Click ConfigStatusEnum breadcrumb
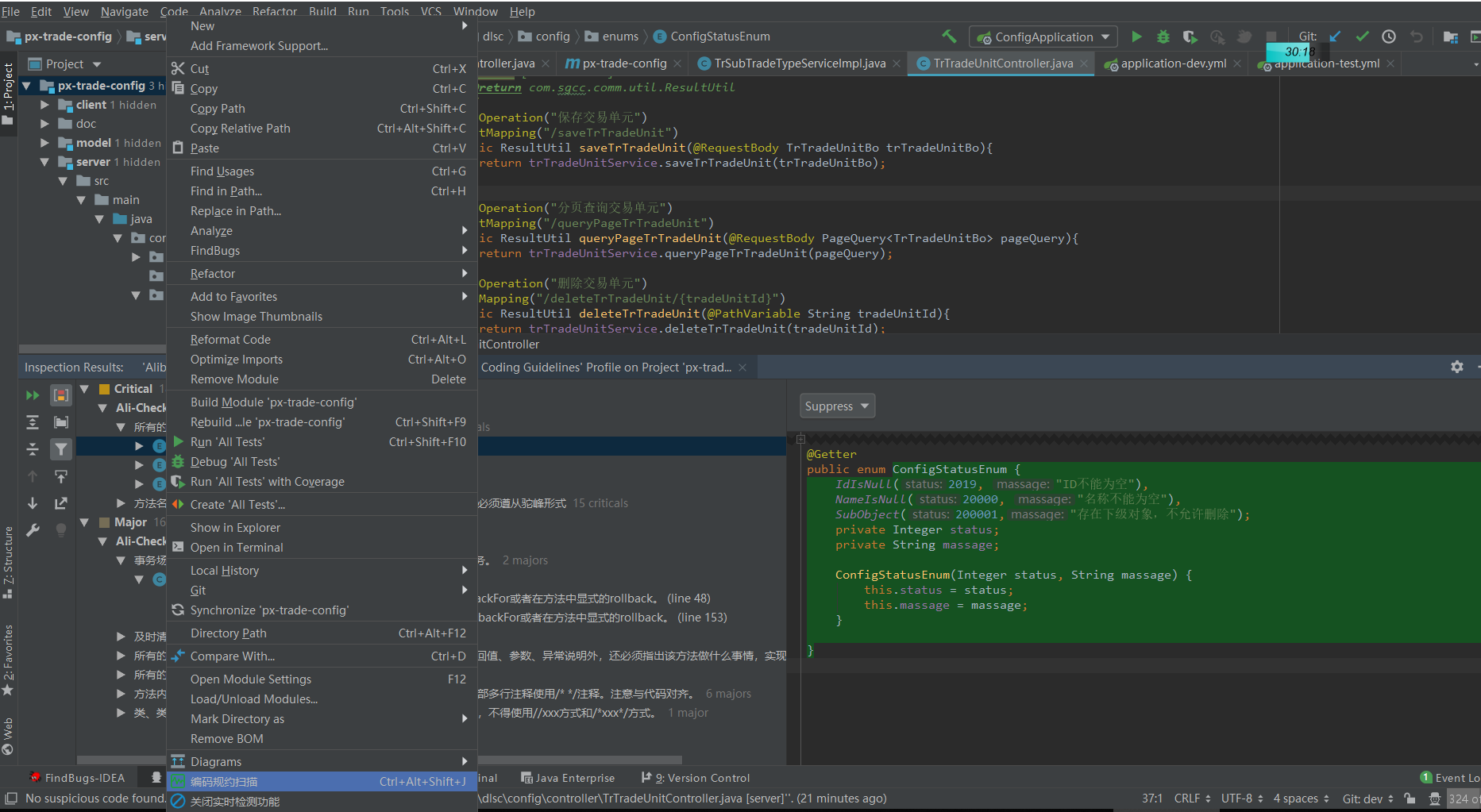1481x812 pixels. coord(712,37)
